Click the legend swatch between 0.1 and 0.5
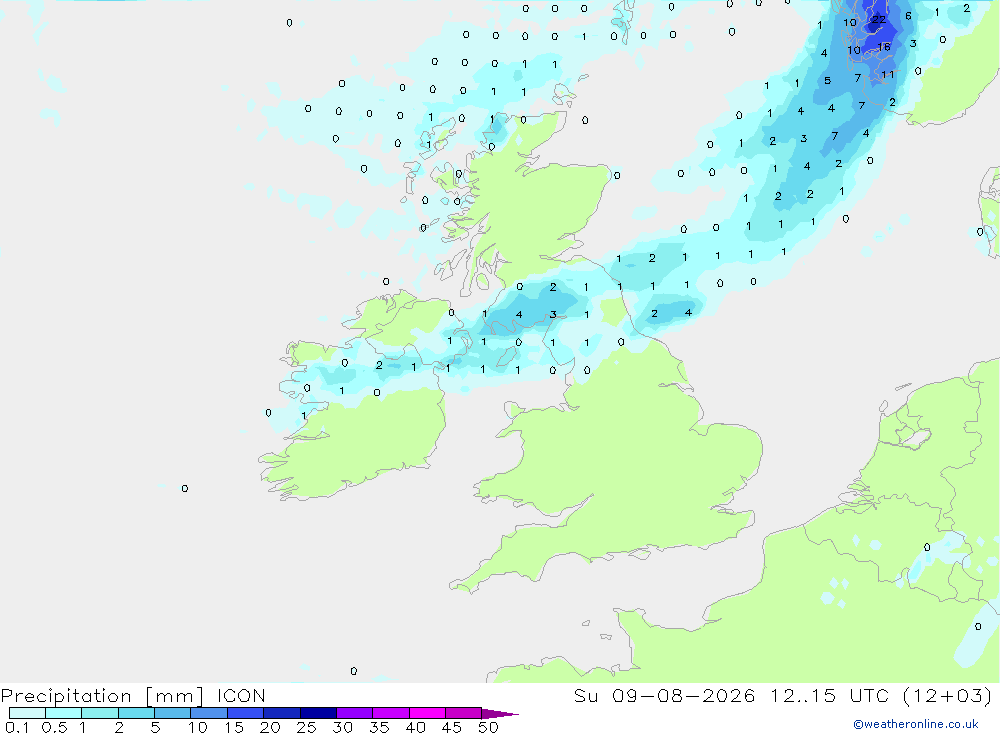This screenshot has height=733, width=1000. click(27, 713)
